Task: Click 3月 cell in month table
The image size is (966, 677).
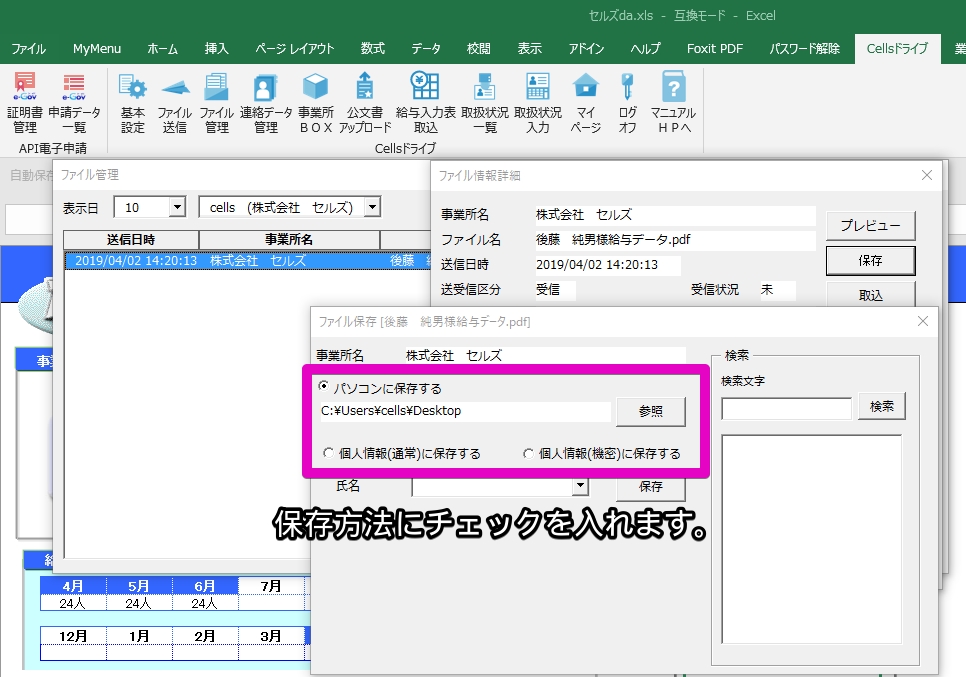Action: [x=271, y=636]
